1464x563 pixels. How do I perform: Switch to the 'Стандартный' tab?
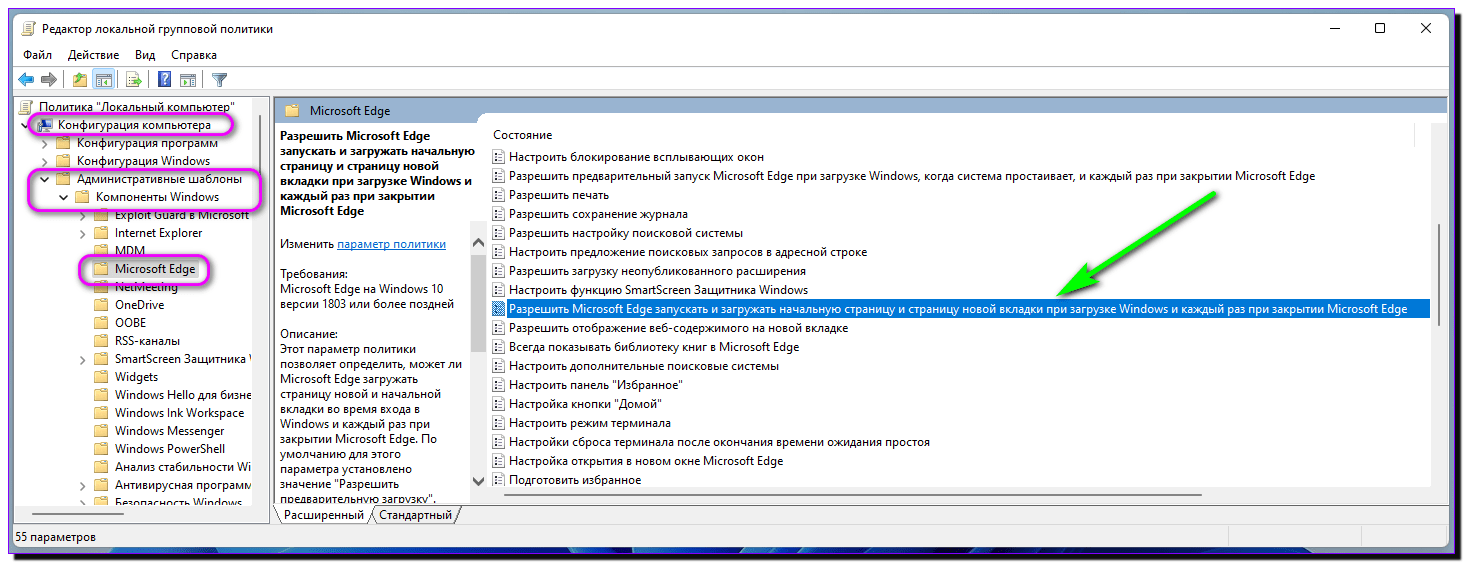(415, 515)
